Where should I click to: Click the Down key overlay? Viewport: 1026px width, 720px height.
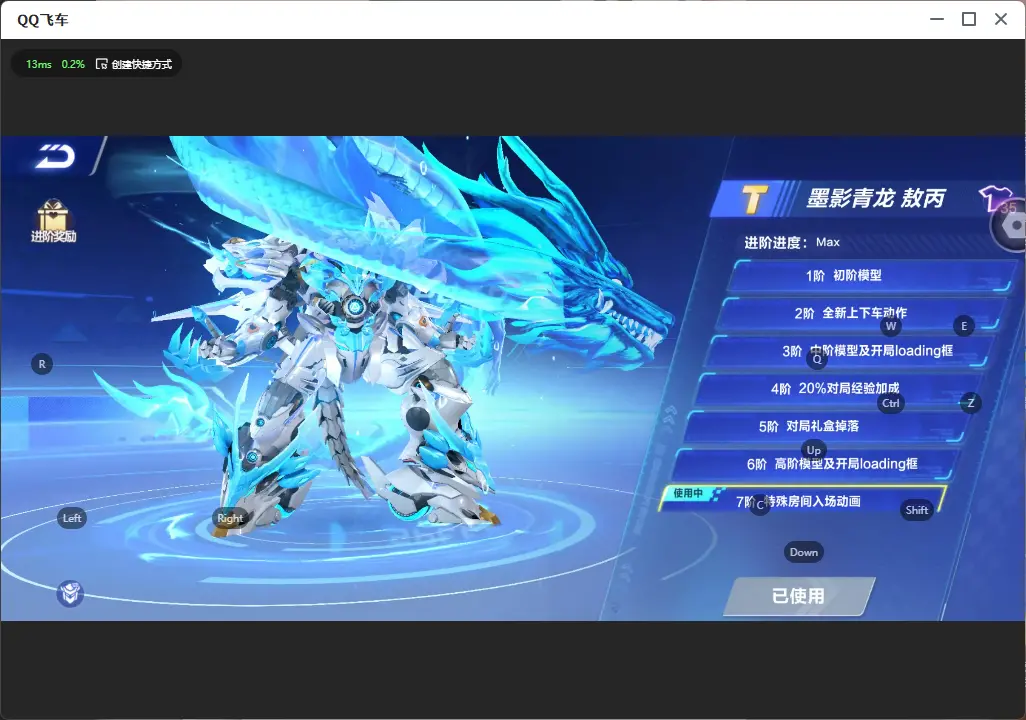[804, 552]
